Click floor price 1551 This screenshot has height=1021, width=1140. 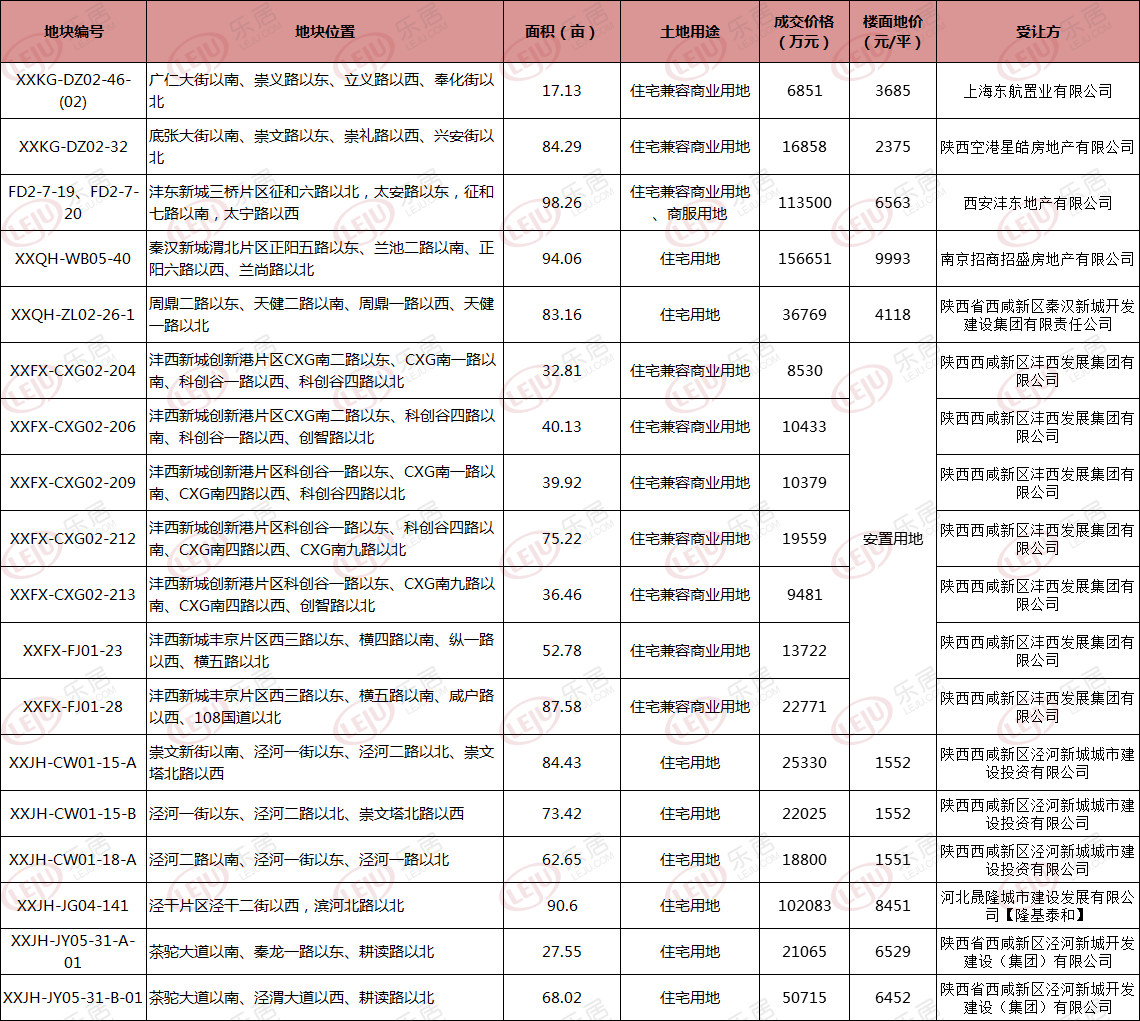[893, 860]
